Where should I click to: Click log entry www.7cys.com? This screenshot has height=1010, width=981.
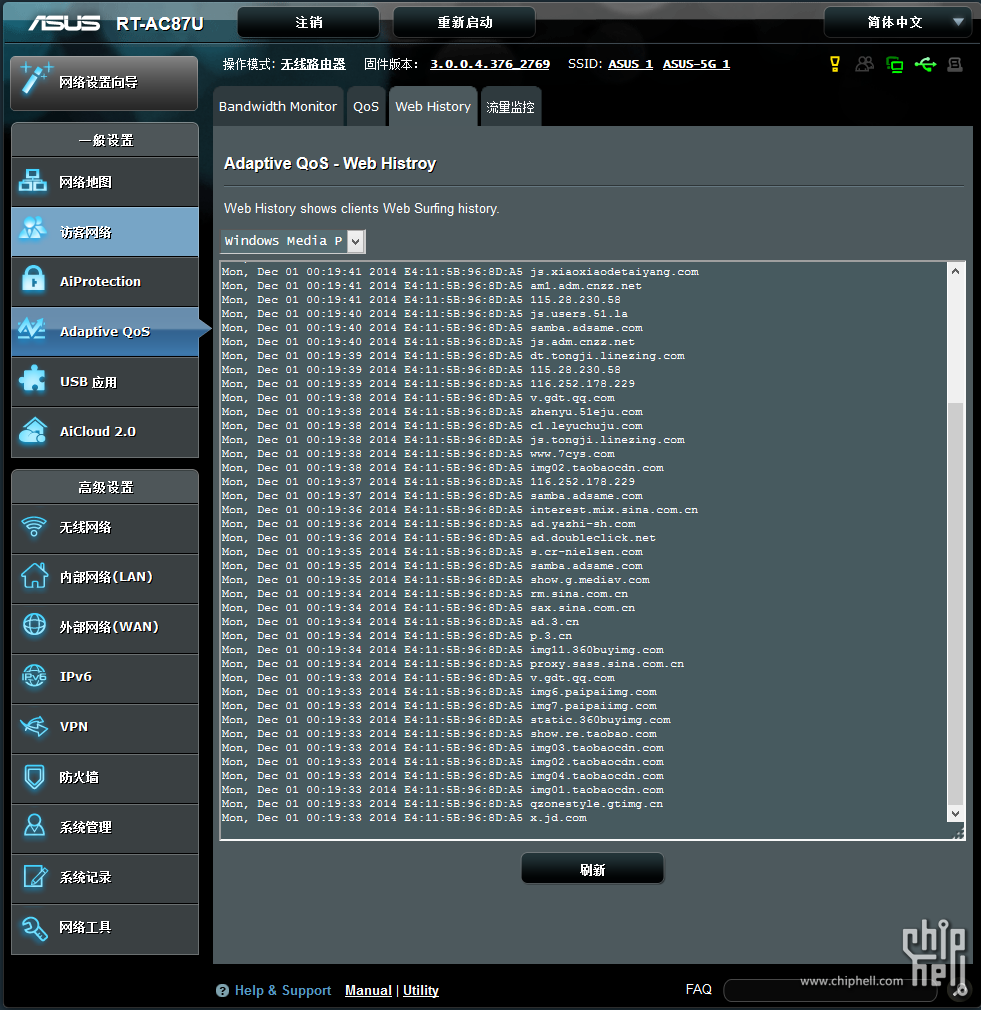[572, 454]
